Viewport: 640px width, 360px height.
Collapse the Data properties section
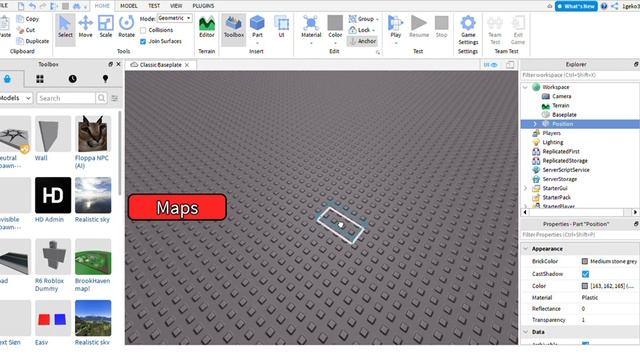tap(526, 332)
